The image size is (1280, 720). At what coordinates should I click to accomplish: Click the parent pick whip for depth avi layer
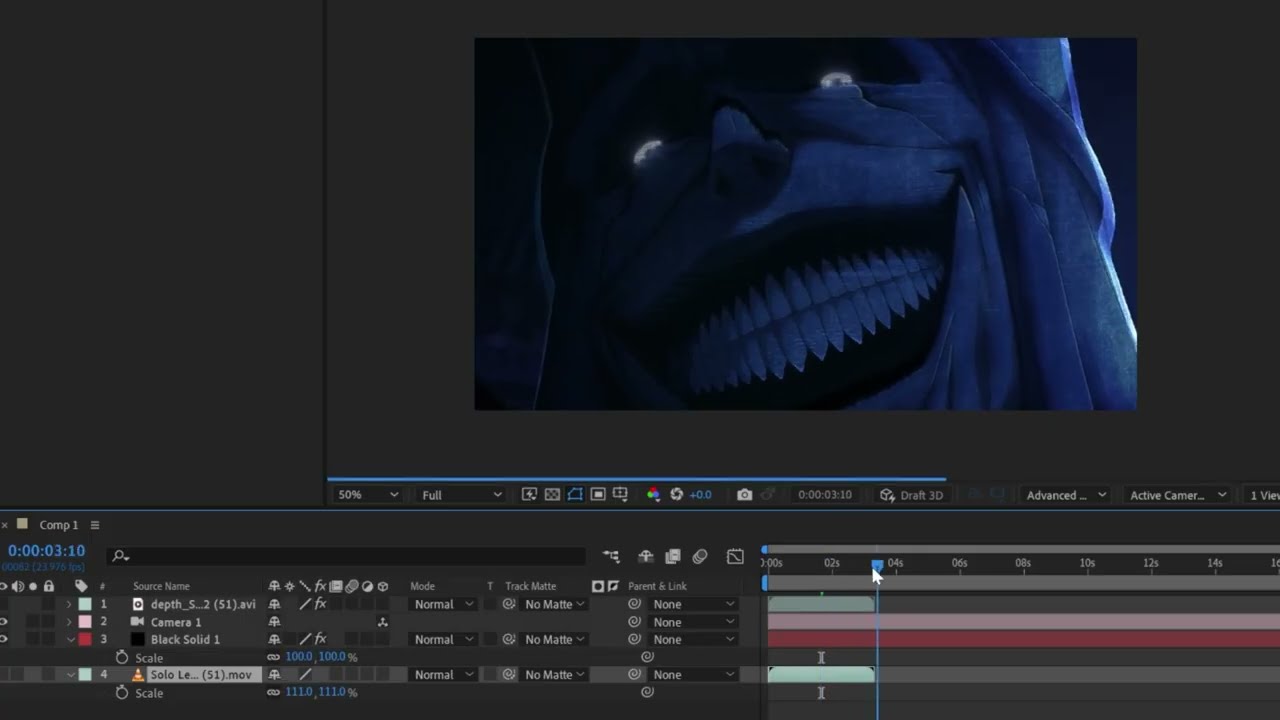point(634,605)
